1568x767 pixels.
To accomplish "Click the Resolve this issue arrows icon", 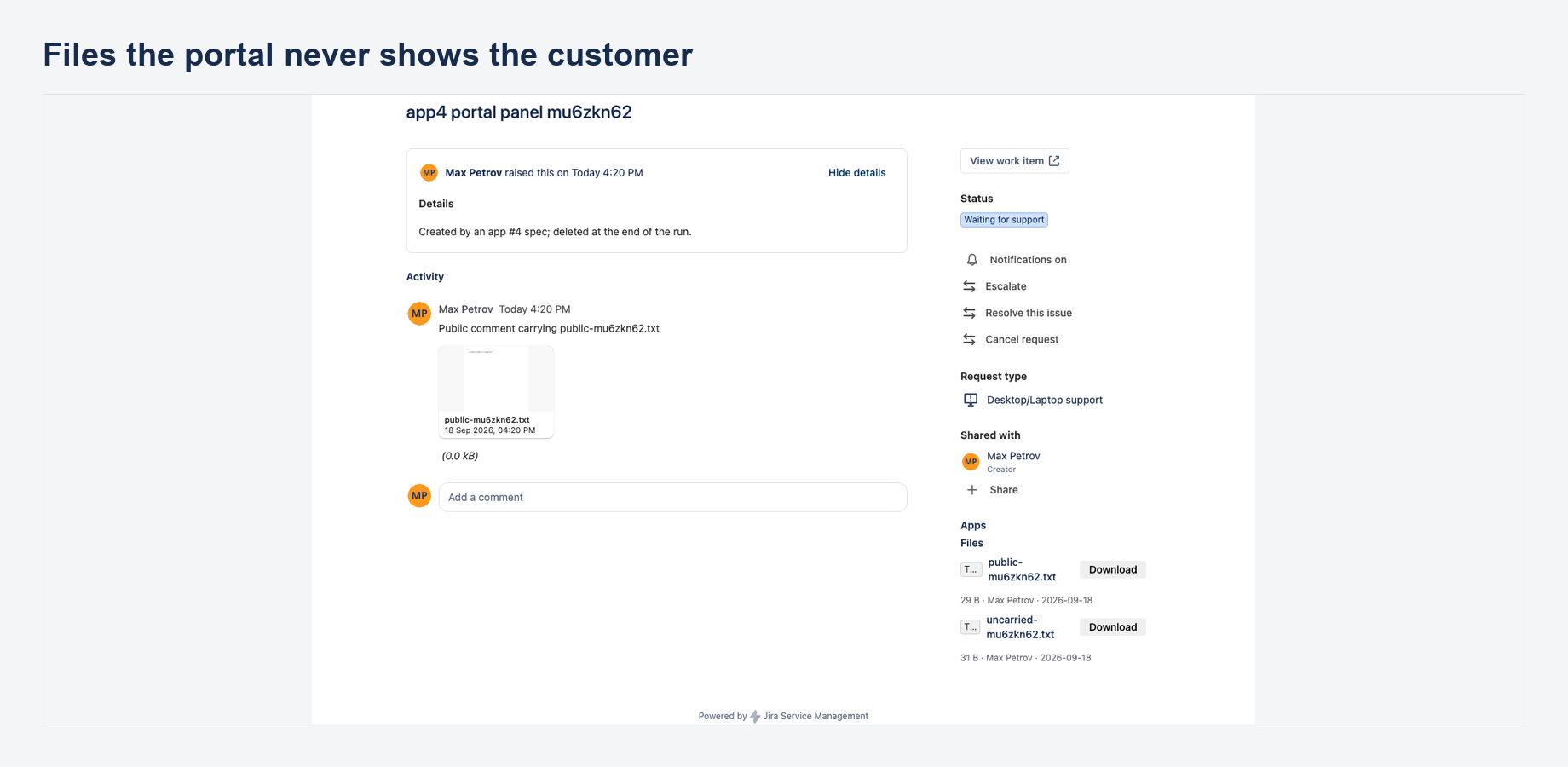I will [969, 313].
